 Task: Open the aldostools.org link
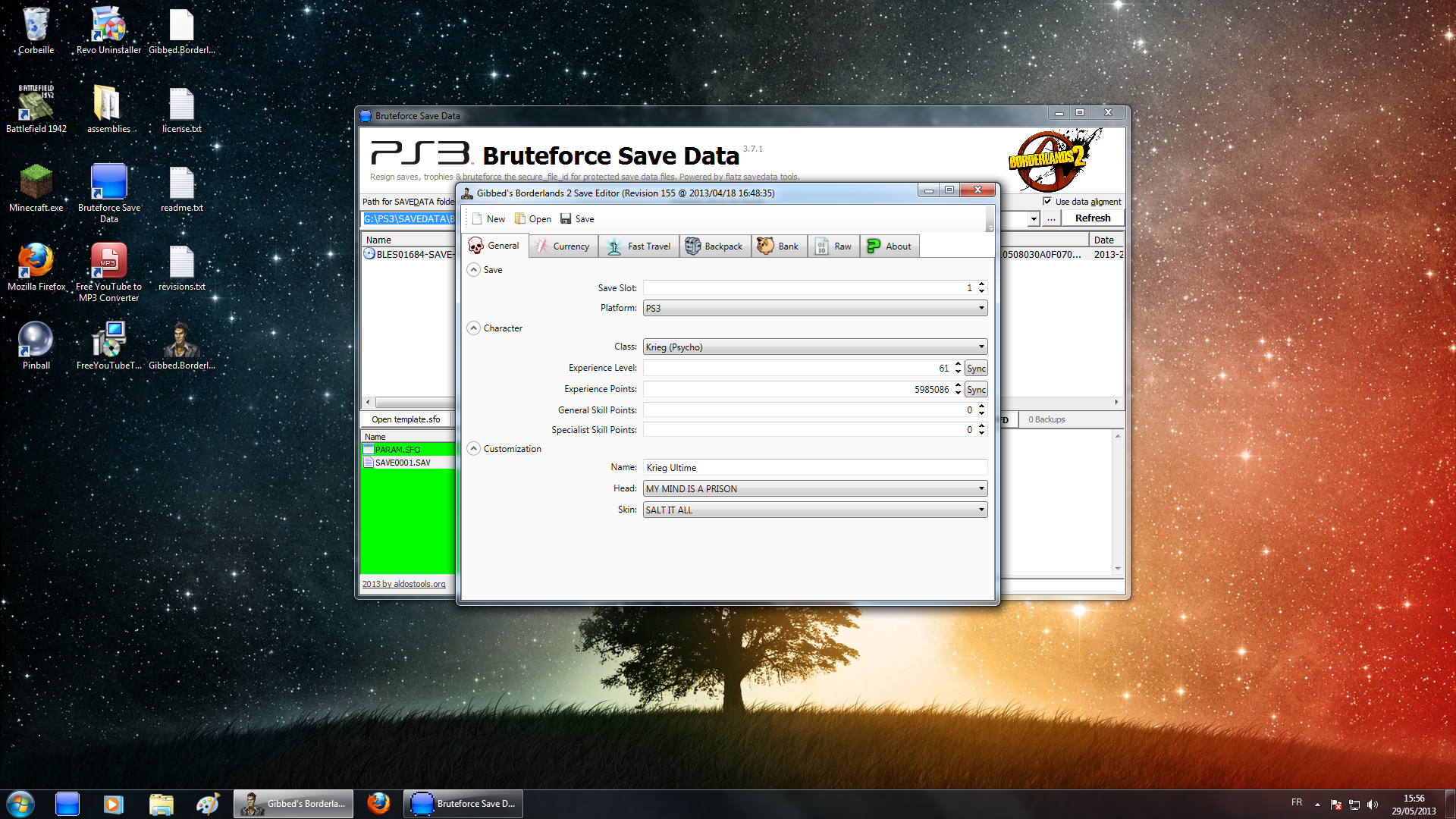tap(404, 584)
